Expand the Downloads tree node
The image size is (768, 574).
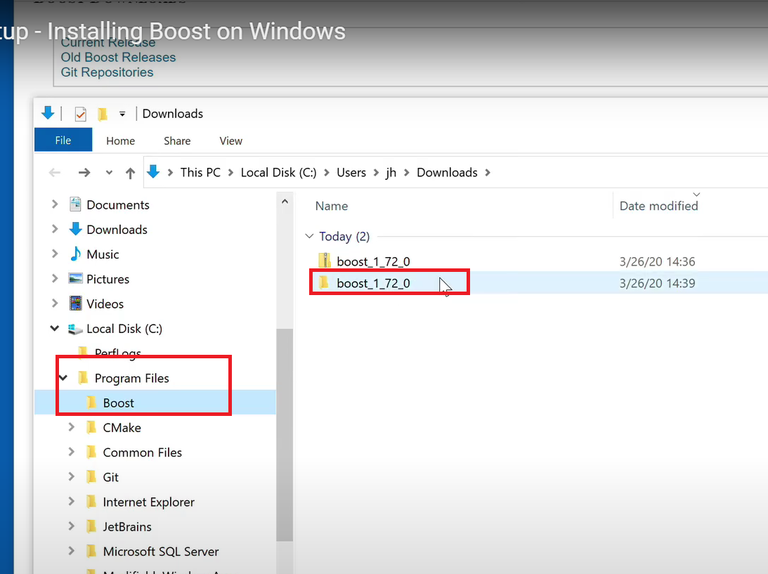coord(55,229)
